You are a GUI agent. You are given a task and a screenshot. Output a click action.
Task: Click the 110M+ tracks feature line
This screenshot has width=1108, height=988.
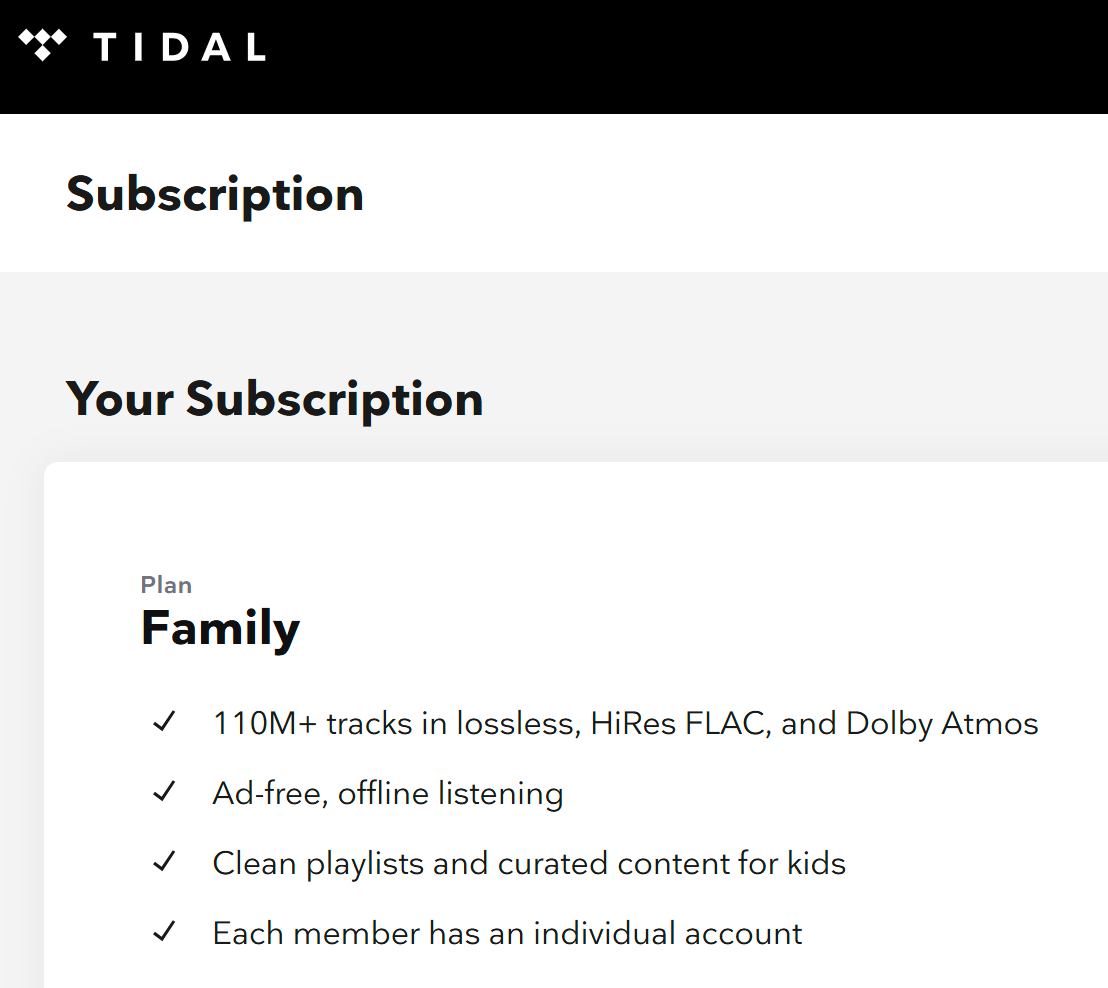coord(625,724)
